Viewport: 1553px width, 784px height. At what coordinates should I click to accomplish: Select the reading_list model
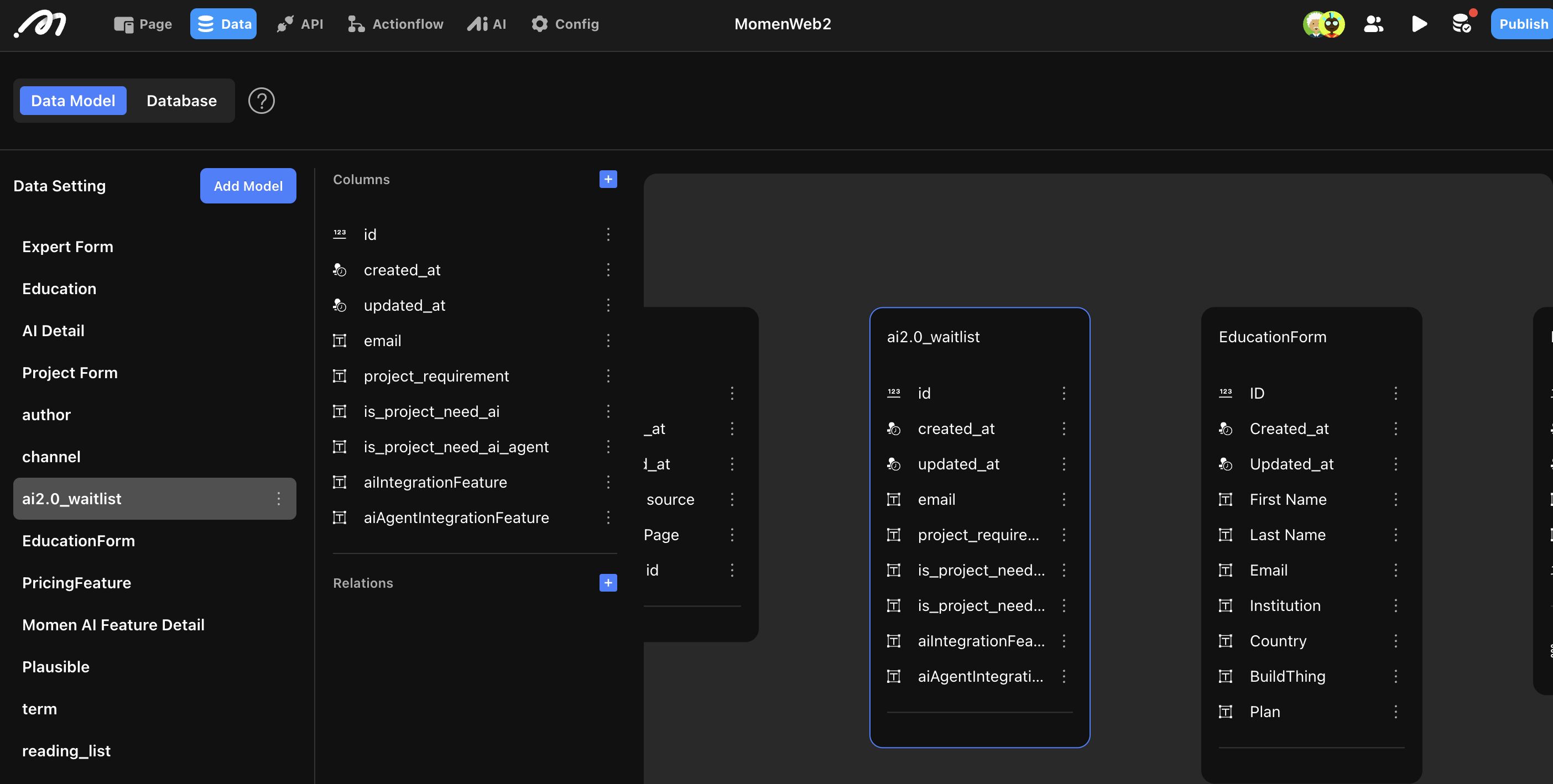click(154, 751)
